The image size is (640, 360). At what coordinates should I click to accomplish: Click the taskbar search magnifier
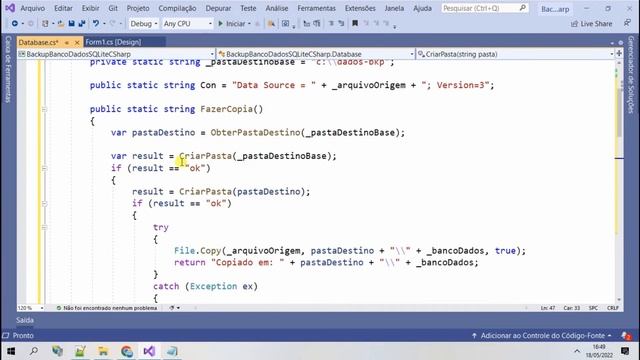coord(34,351)
